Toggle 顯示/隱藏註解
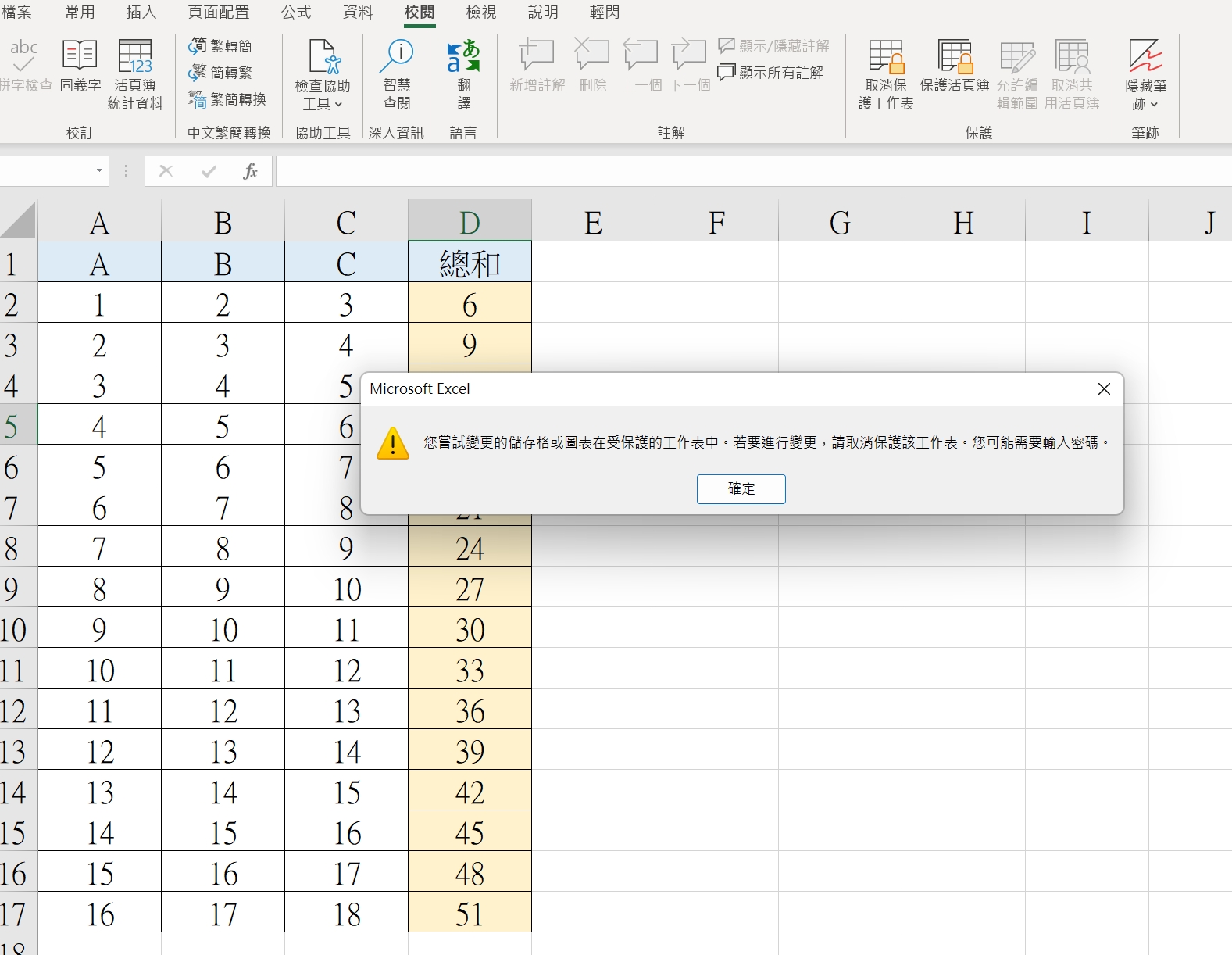The width and height of the screenshot is (1232, 955). pos(774,46)
